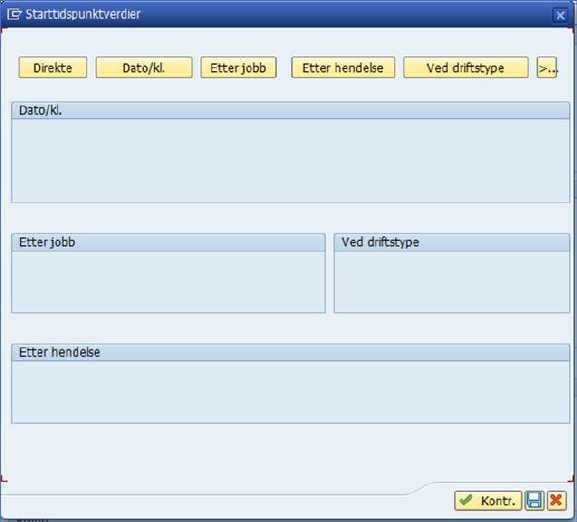This screenshot has width=577, height=522.
Task: Click the Ved driftstype group box title
Action: coord(380,242)
